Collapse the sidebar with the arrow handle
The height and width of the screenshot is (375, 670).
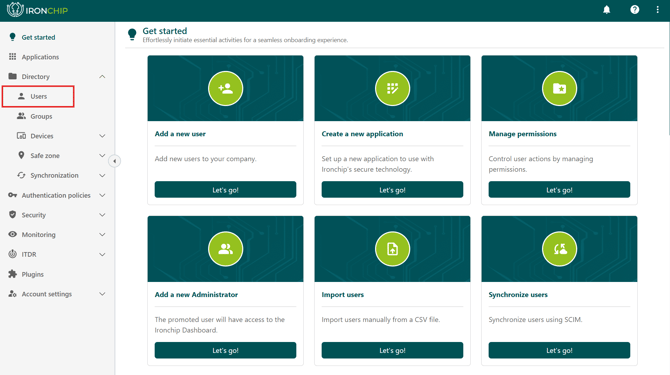tap(115, 161)
